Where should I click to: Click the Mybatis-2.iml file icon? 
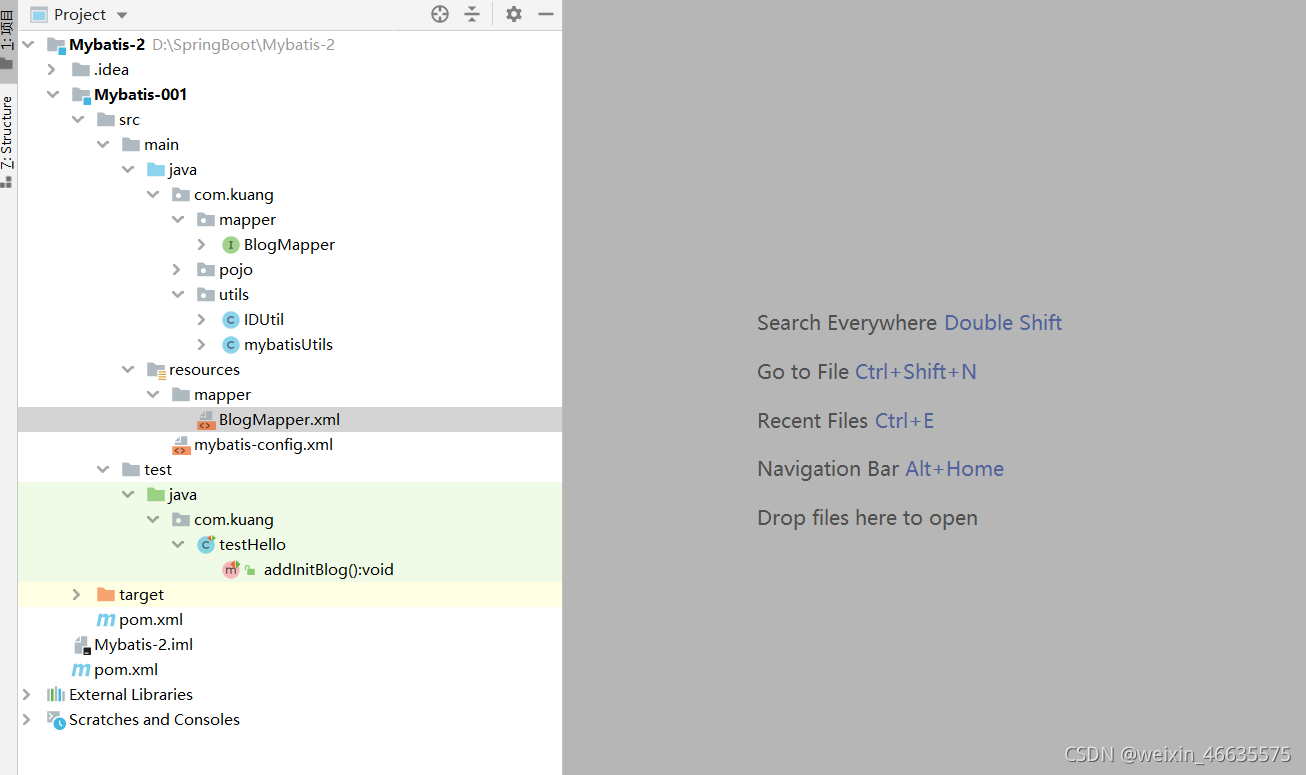click(x=82, y=645)
